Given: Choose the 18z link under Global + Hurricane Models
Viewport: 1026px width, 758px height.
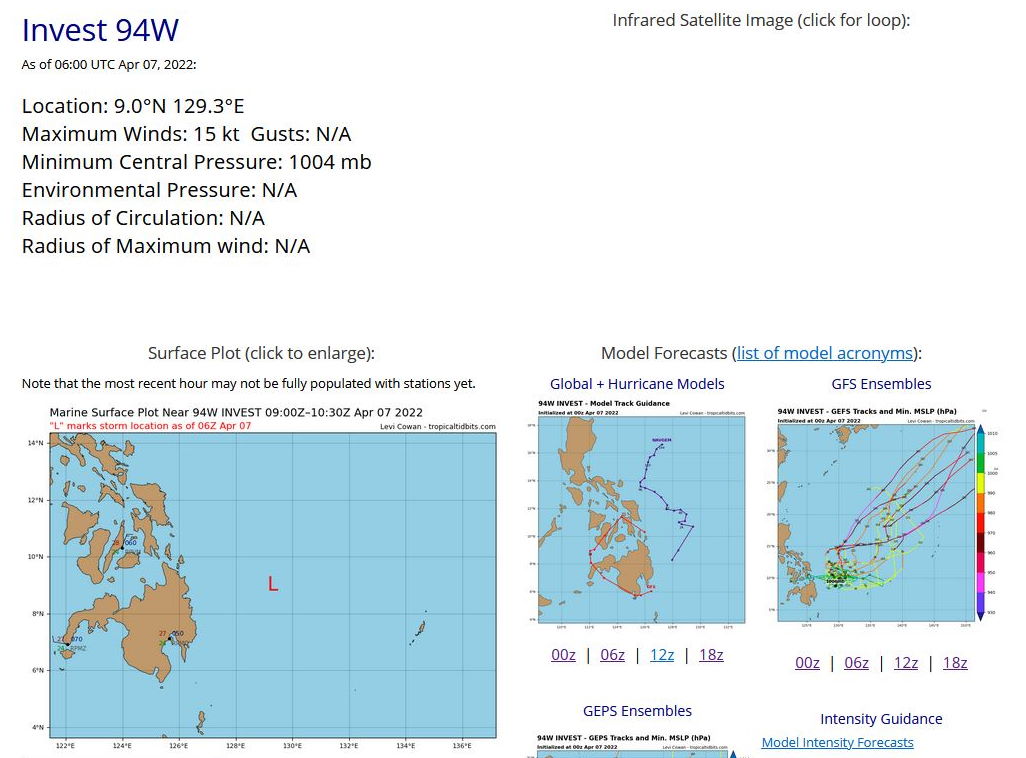Looking at the screenshot, I should pyautogui.click(x=710, y=655).
